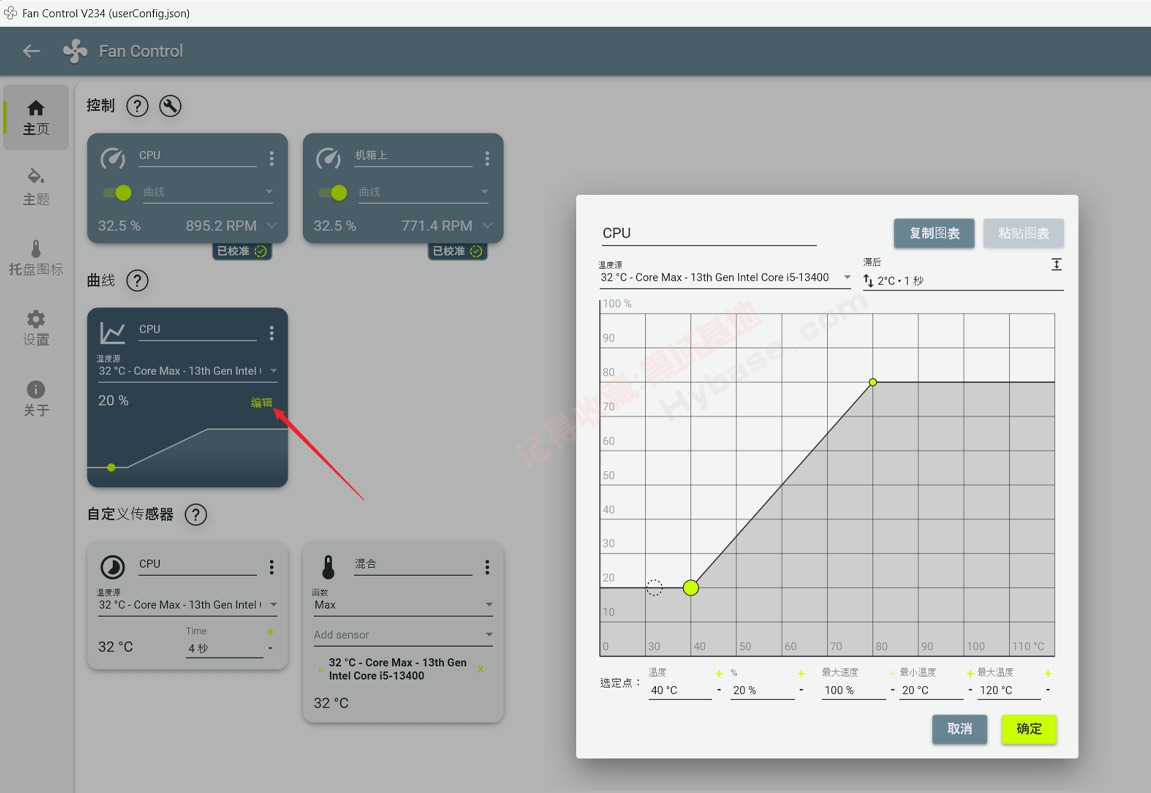
Task: Toggle the 机箱上 fan control switch
Action: point(334,193)
